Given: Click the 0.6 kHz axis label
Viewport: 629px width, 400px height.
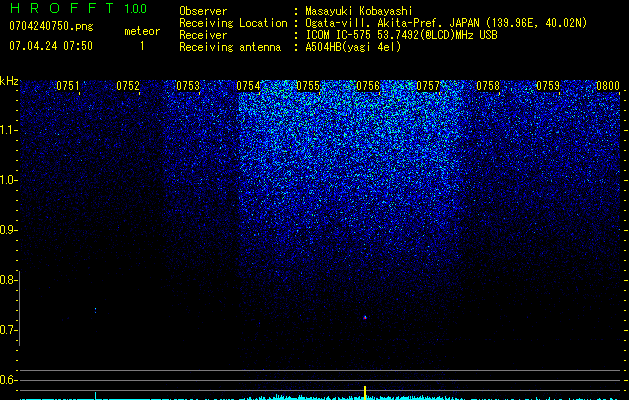Looking at the screenshot, I should pos(8,380).
